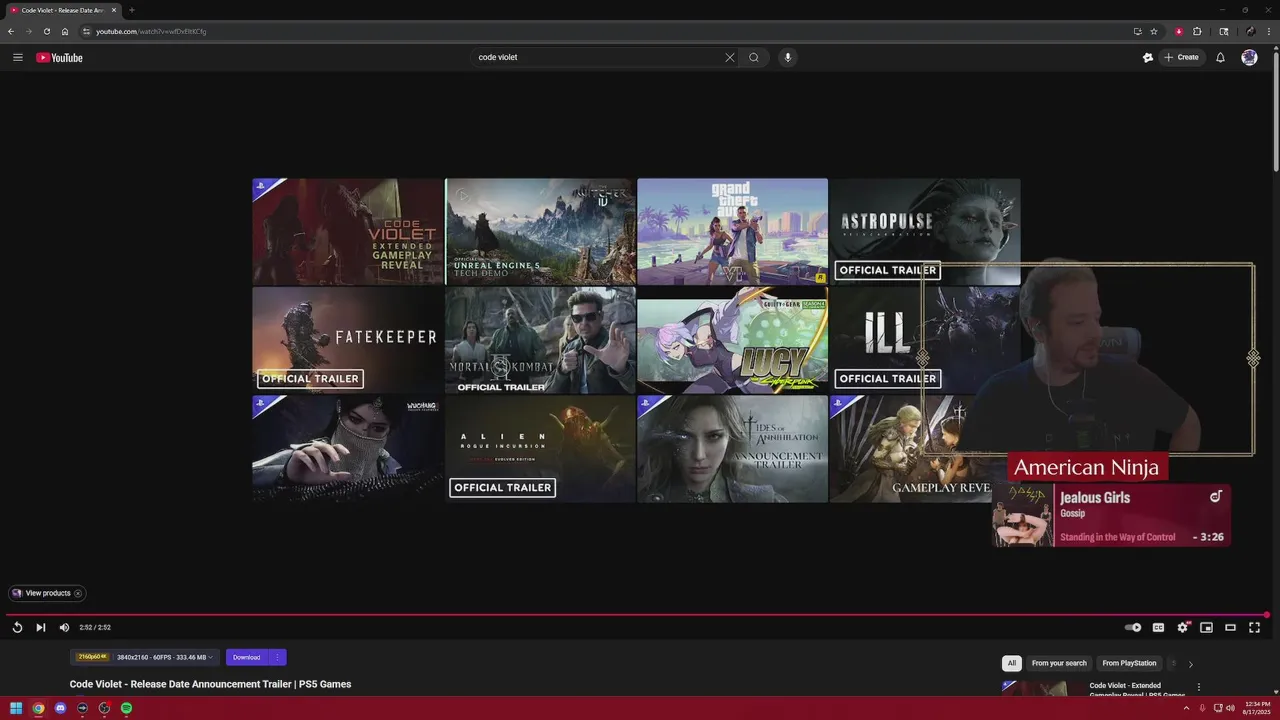Start search with voice microphone

point(788,57)
